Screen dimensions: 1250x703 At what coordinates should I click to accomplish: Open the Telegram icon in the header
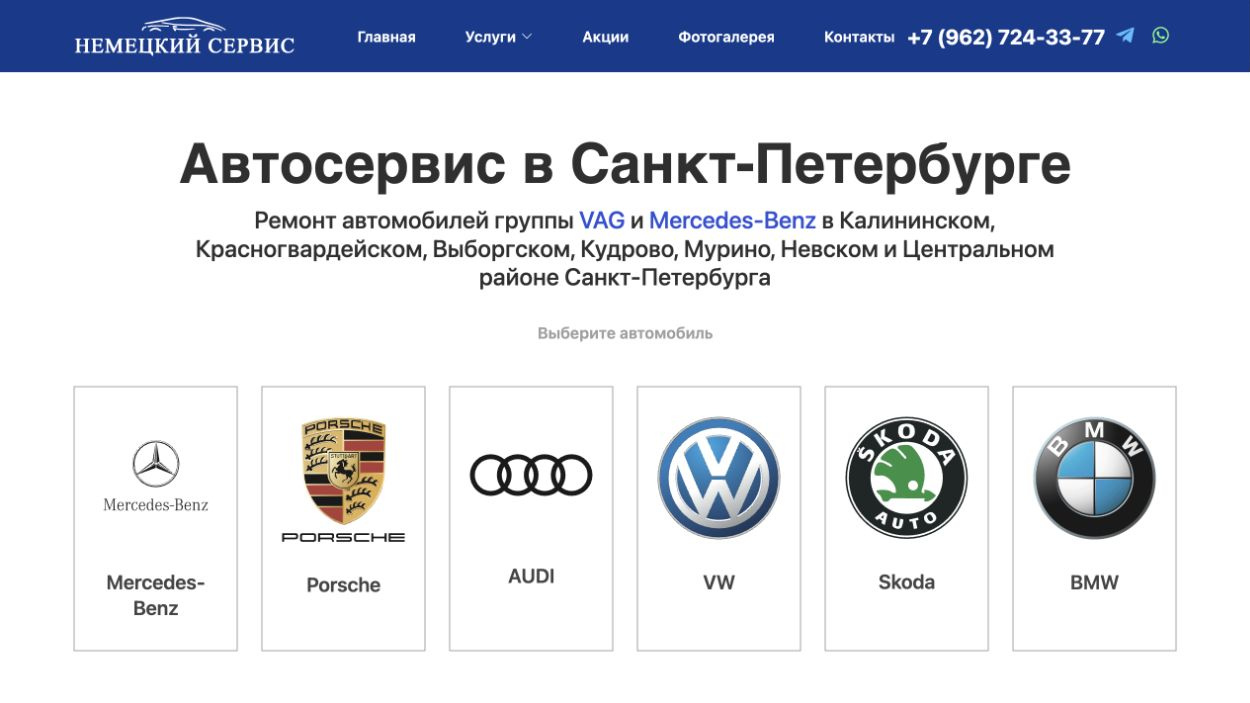1126,36
